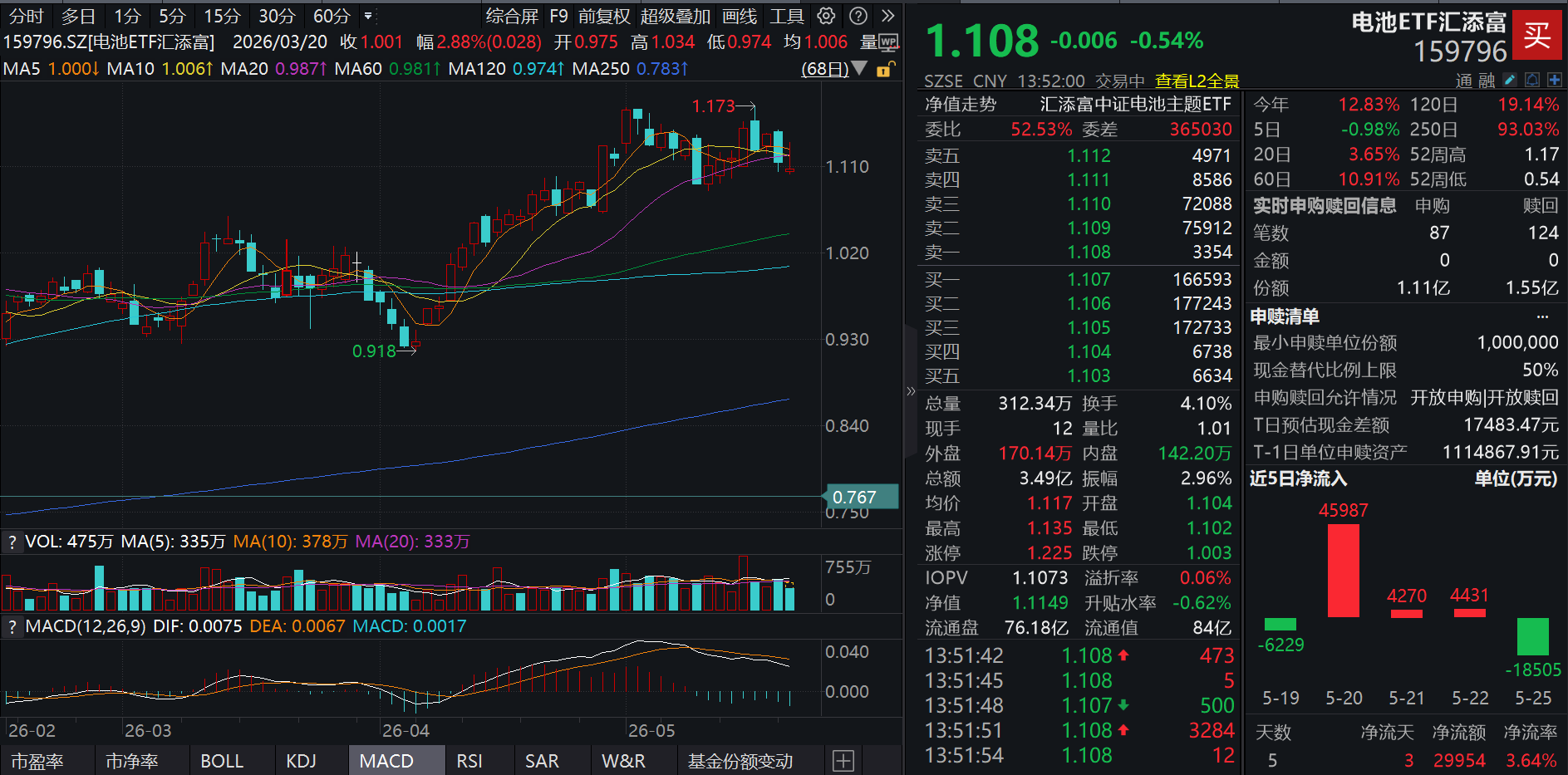Image resolution: width=1568 pixels, height=775 pixels.
Task: Switch to the KDJ indicator tab
Action: (x=301, y=761)
